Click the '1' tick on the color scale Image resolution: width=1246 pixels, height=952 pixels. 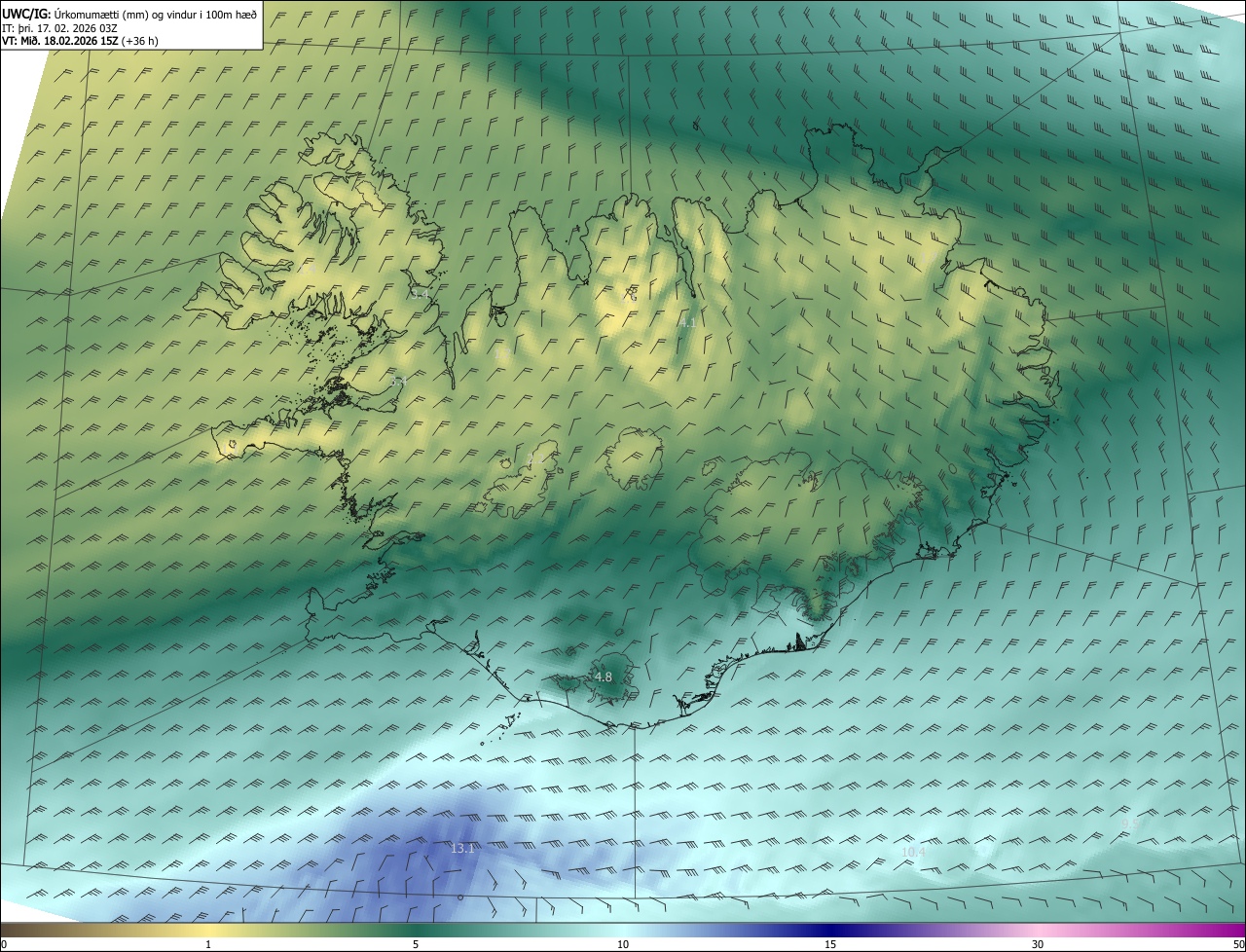pyautogui.click(x=208, y=944)
